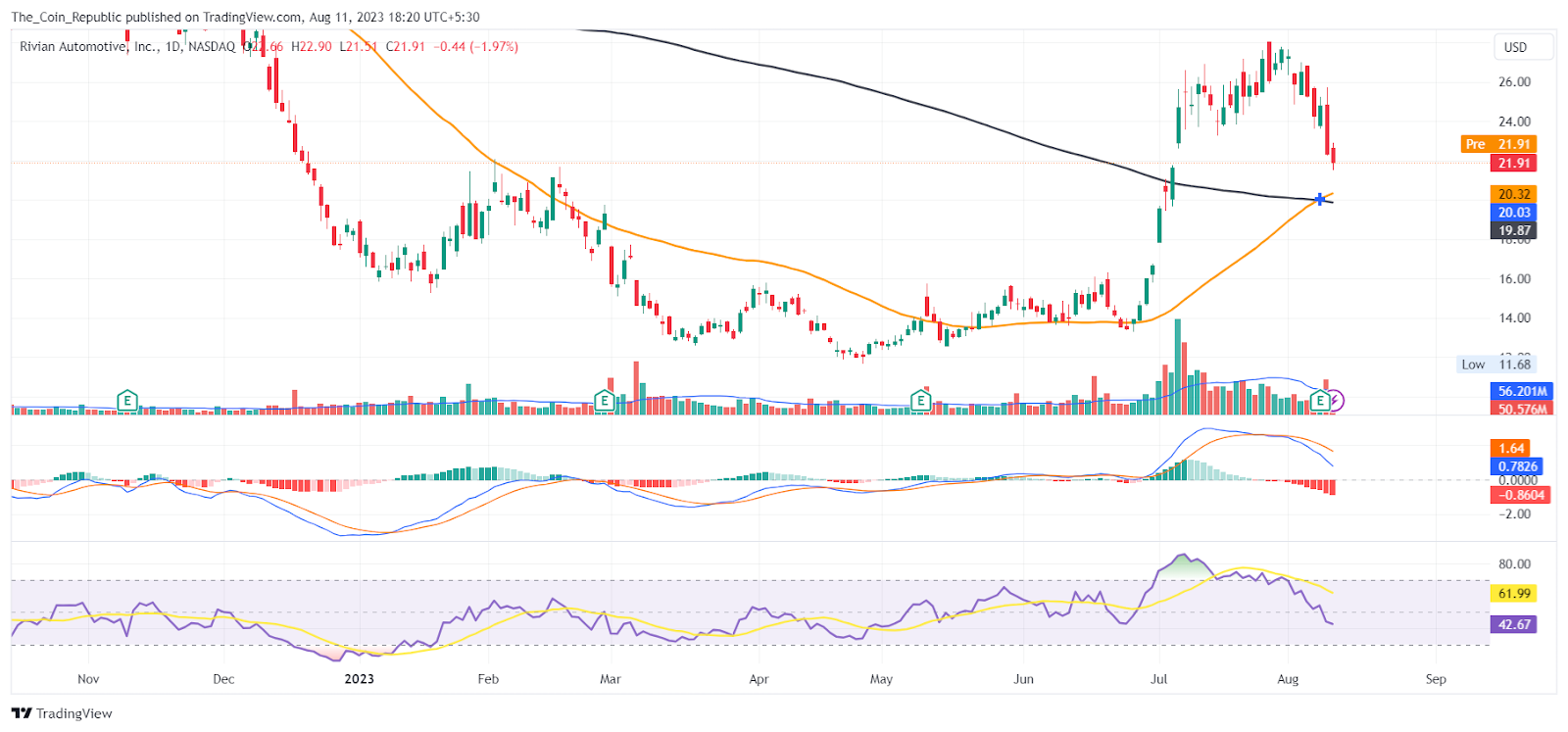The height and width of the screenshot is (732, 1568).
Task: Click the C21.91 close value in header
Action: 405,46
